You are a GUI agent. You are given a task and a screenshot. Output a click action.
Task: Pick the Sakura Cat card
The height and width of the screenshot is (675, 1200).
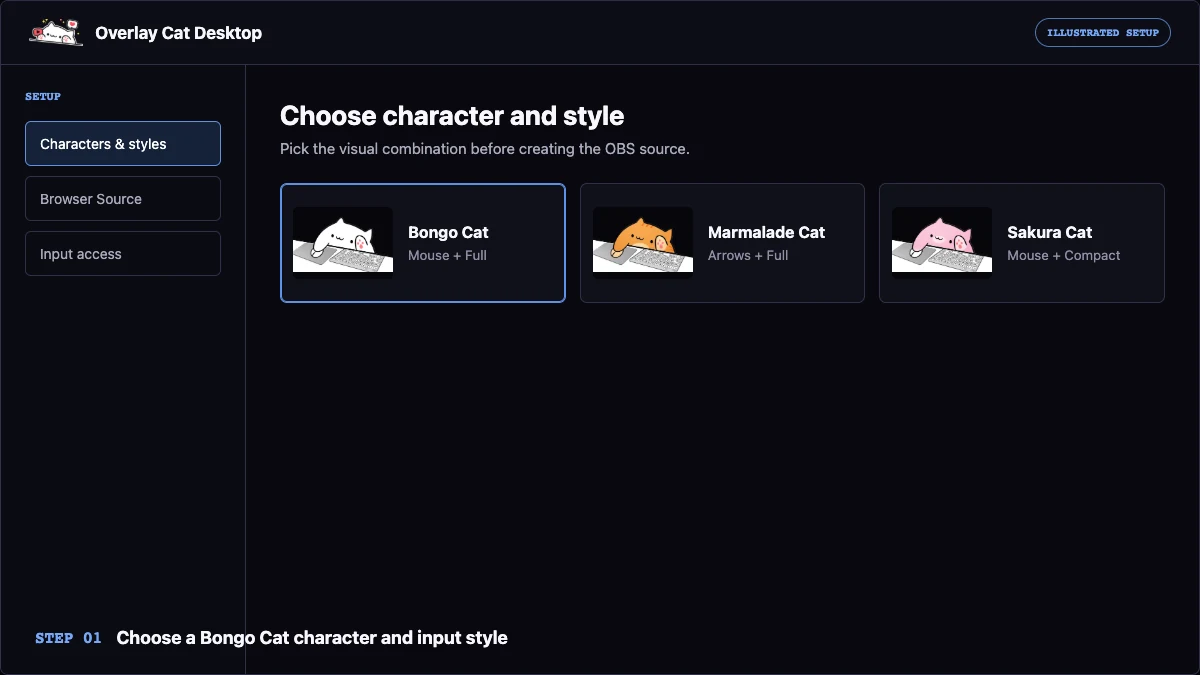1022,243
